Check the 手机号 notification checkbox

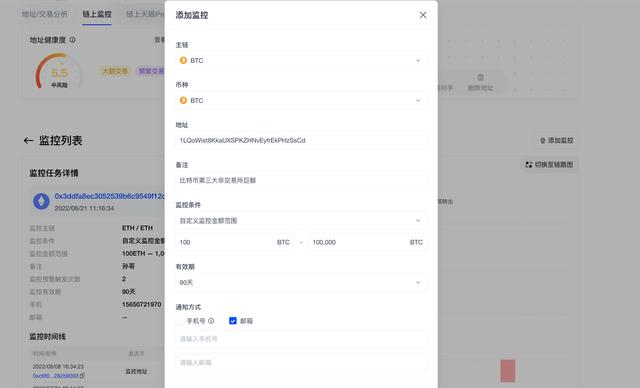(x=179, y=321)
